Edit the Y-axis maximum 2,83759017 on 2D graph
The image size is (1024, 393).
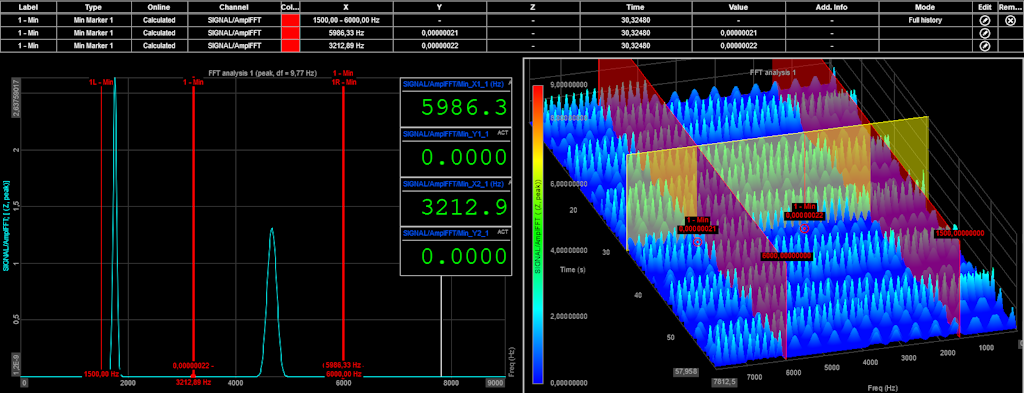[16, 99]
